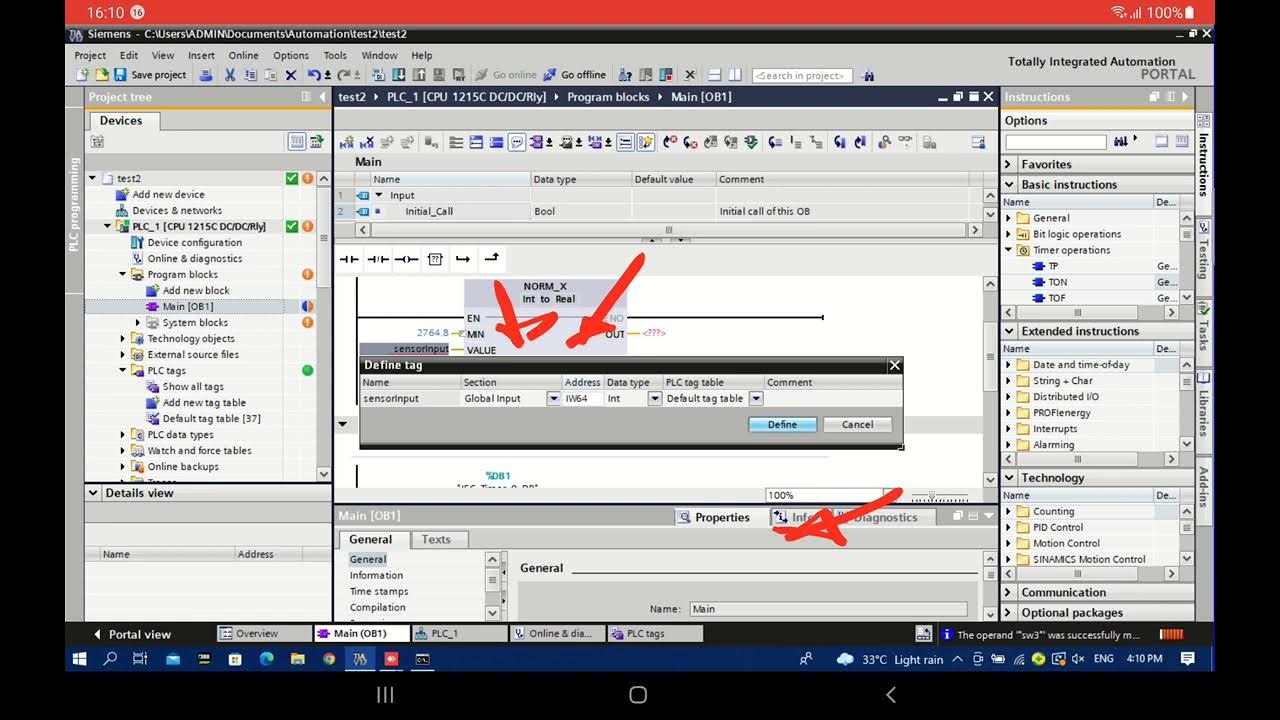Collapse the Details view panel
Viewport: 1280px width, 720px height.
point(94,492)
